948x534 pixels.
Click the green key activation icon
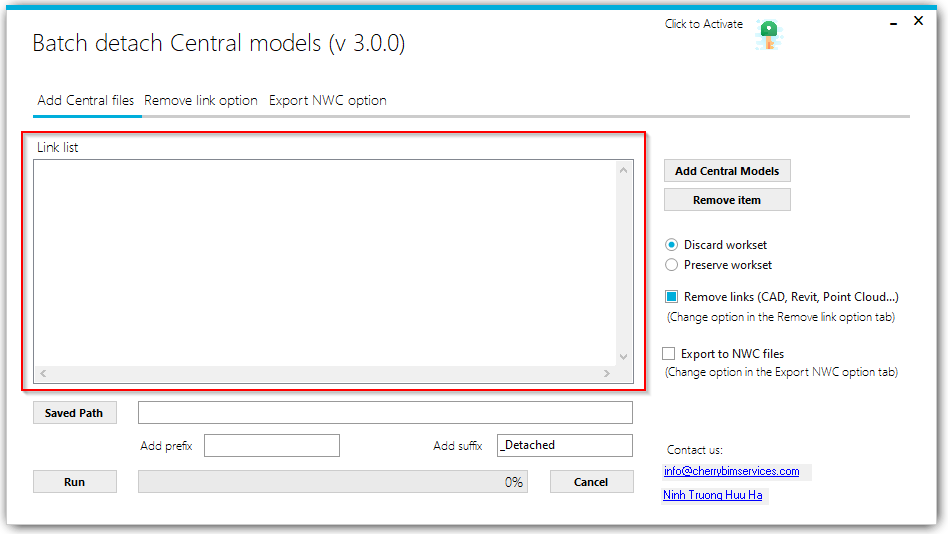[x=768, y=35]
